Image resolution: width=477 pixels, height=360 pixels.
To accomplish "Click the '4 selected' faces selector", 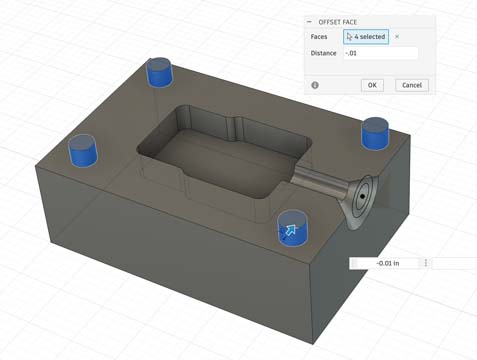I will [366, 37].
